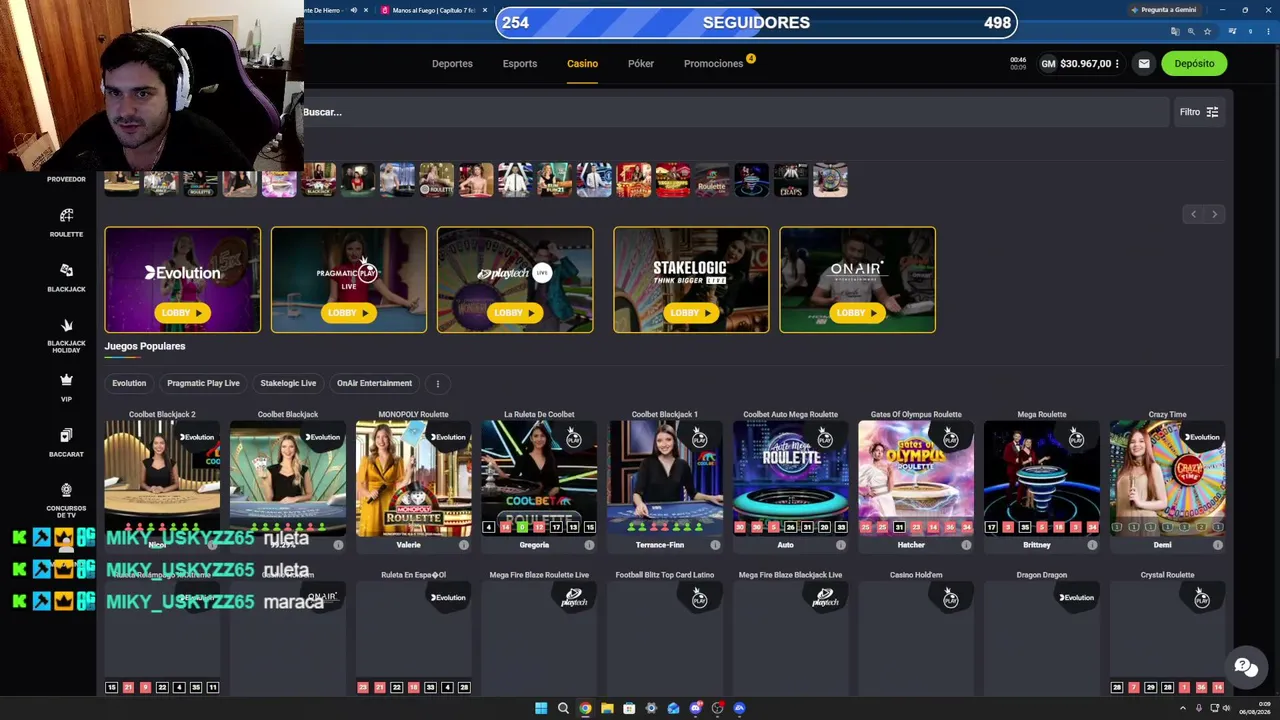Show info for the Gregoria table
Image resolution: width=1280 pixels, height=720 pixels.
pyautogui.click(x=589, y=545)
